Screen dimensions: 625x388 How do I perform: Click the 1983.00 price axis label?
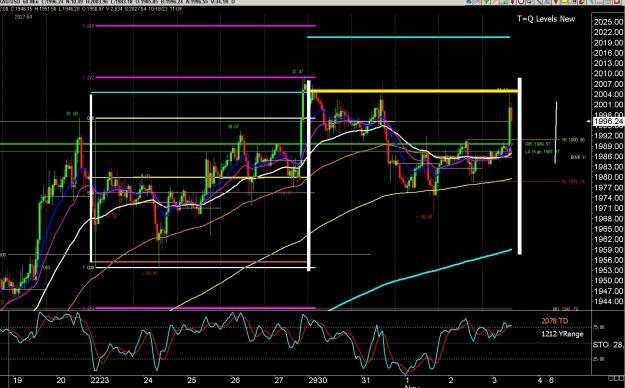tap(609, 167)
